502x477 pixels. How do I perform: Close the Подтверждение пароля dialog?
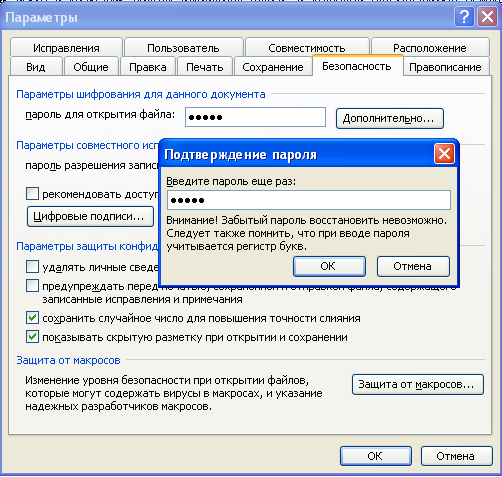[444, 154]
